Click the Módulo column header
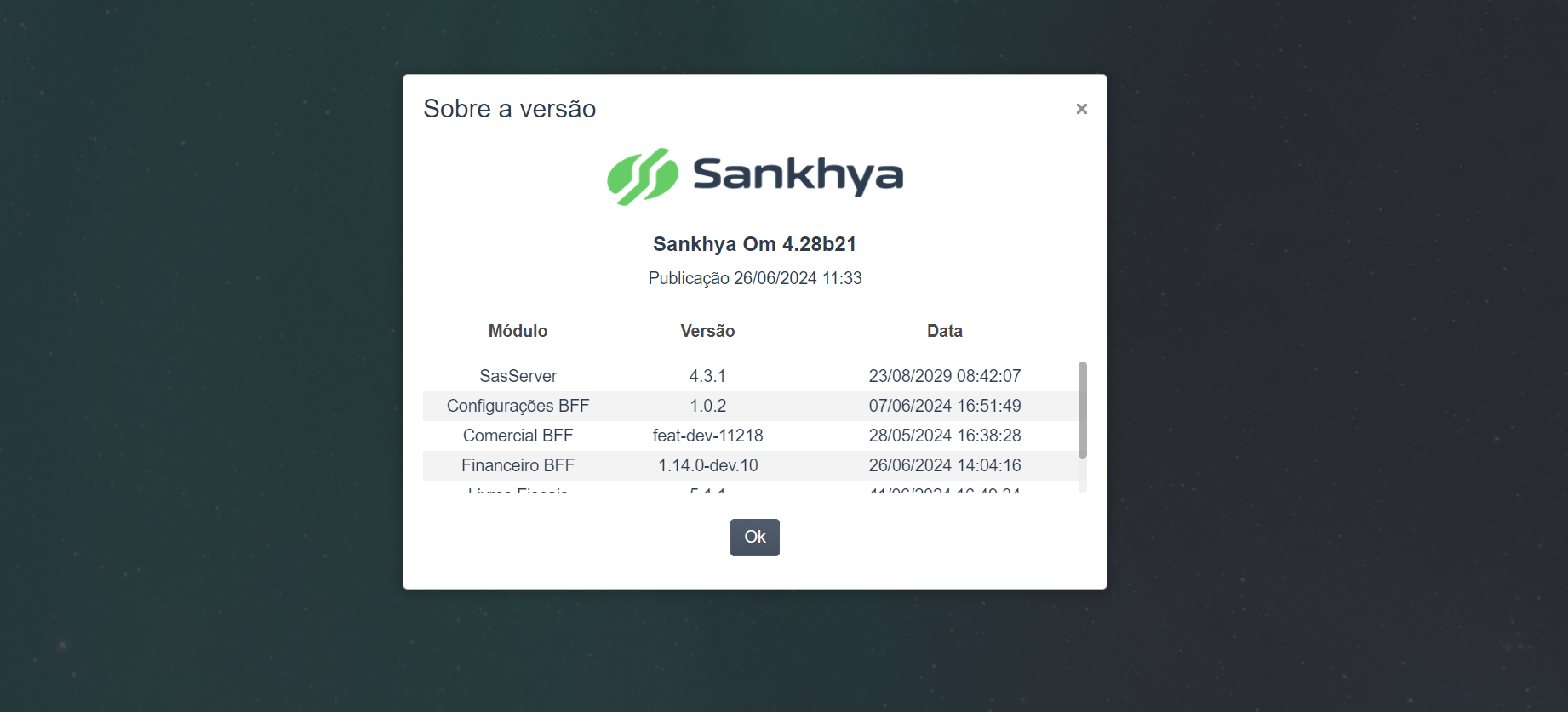 point(518,330)
